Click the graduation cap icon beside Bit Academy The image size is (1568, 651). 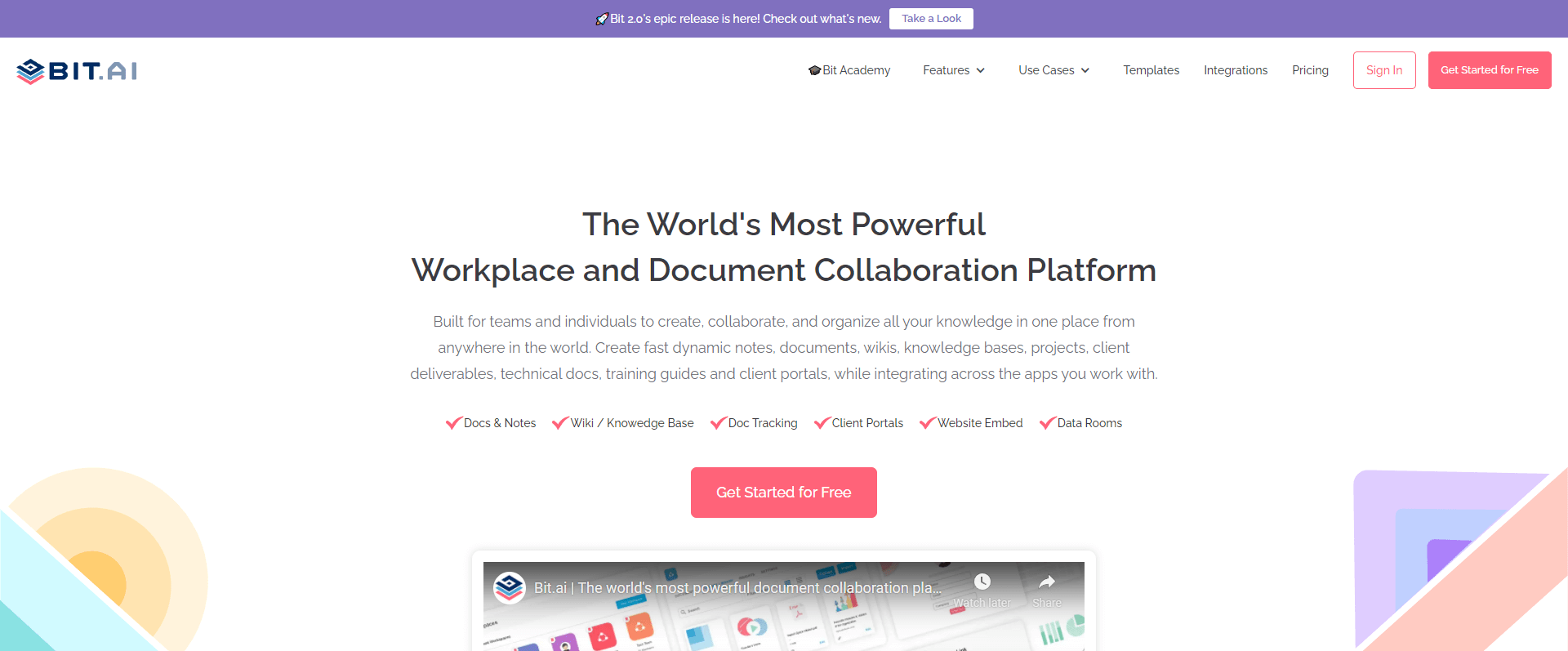point(814,70)
